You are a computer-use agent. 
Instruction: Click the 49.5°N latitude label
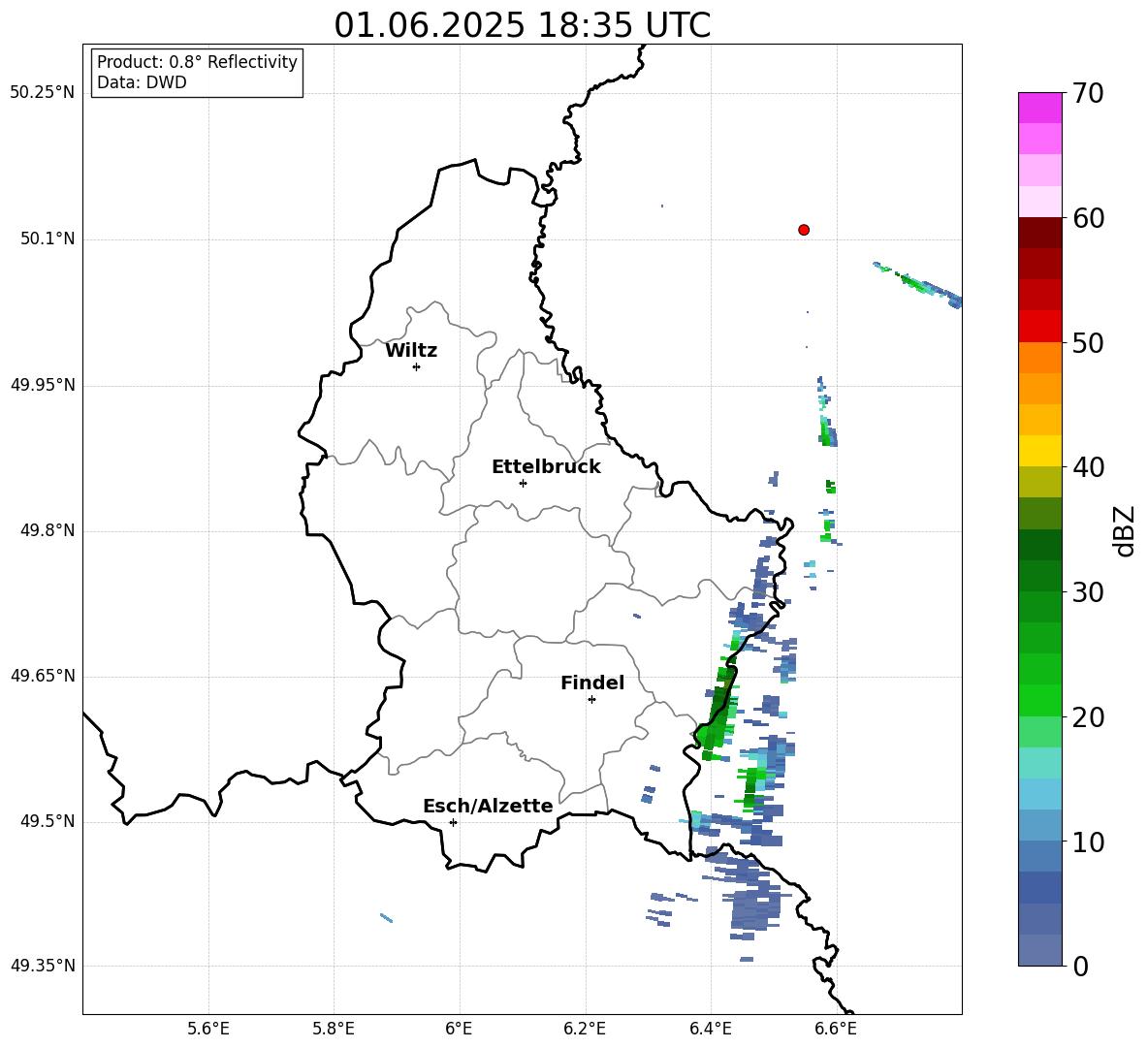[x=48, y=821]
